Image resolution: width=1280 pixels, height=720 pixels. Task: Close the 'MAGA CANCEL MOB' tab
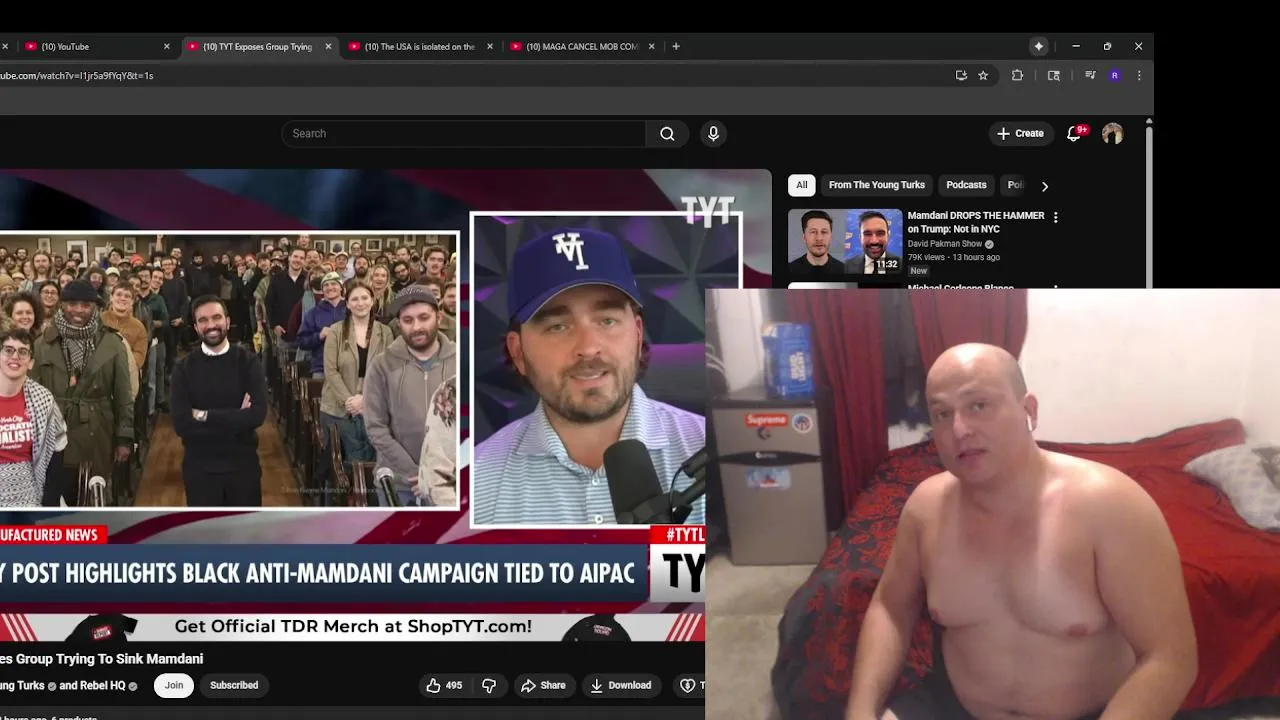click(x=651, y=46)
